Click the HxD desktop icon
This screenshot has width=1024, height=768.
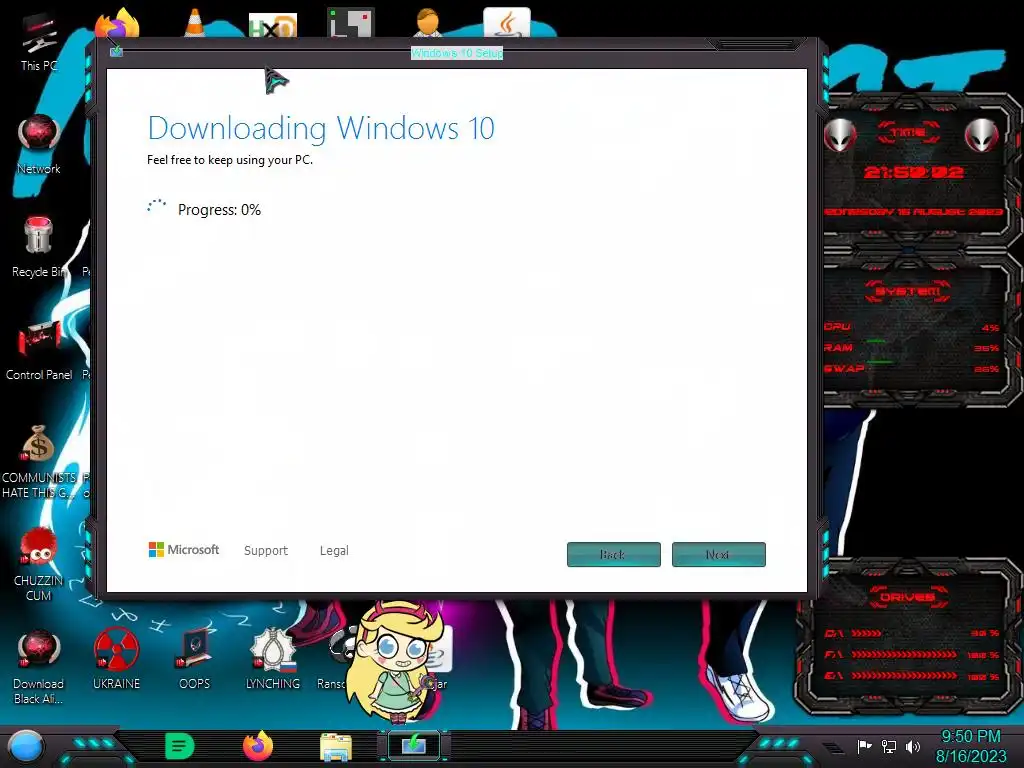(x=273, y=26)
